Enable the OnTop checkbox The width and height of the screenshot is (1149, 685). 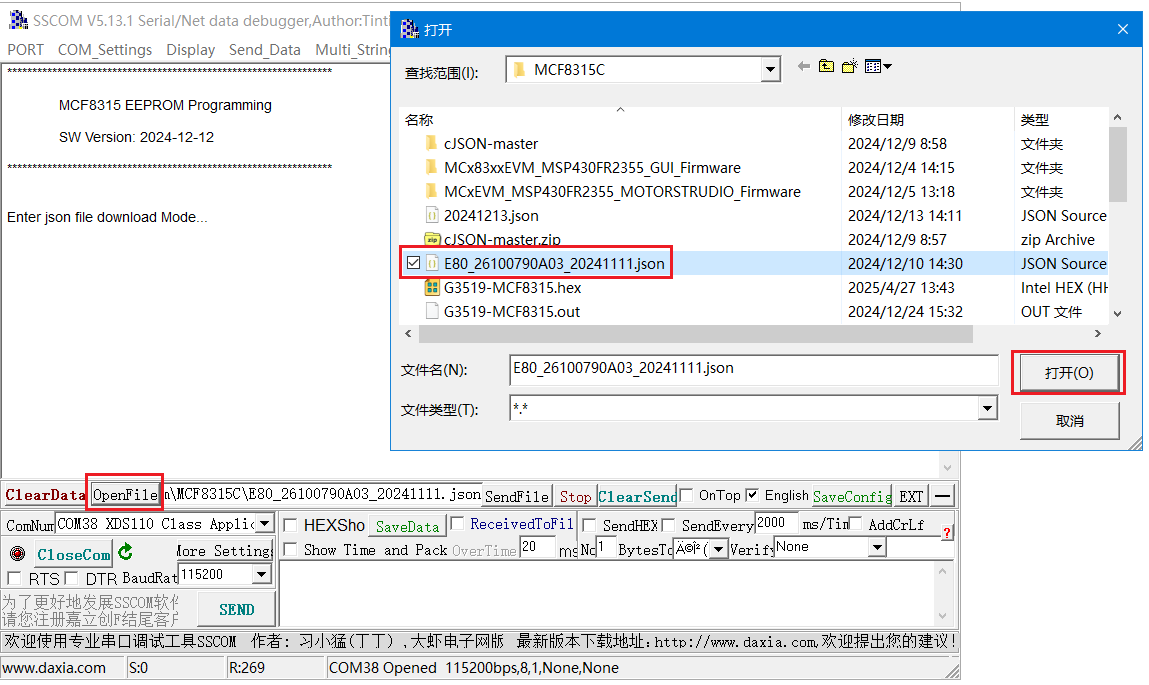(687, 495)
